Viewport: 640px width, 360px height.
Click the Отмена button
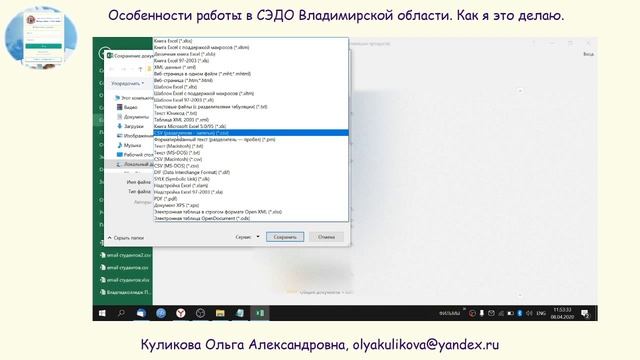coord(326,237)
